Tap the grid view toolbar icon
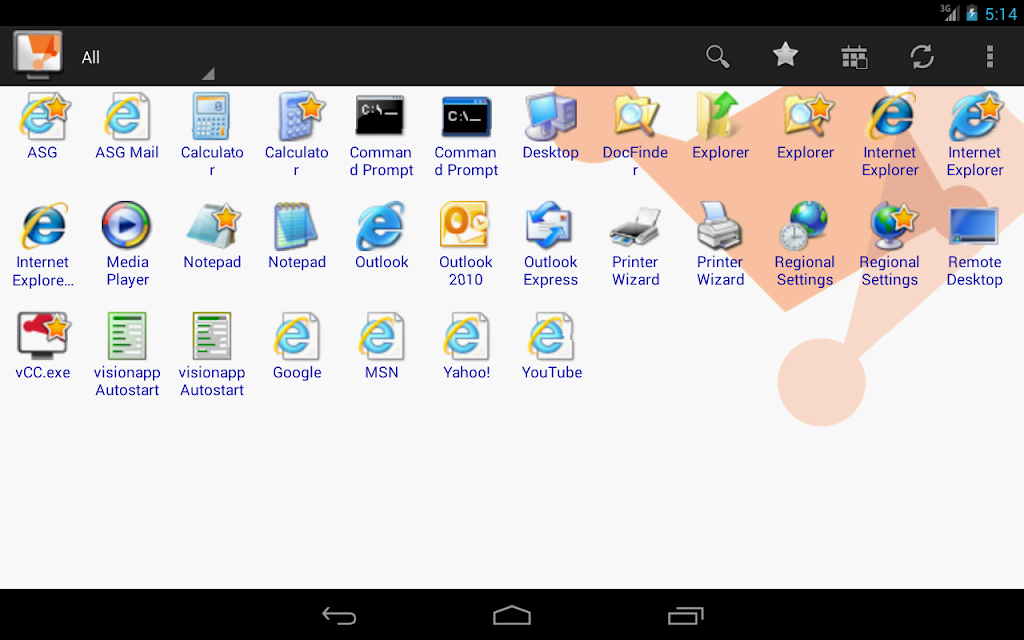This screenshot has height=640, width=1024. coord(854,57)
